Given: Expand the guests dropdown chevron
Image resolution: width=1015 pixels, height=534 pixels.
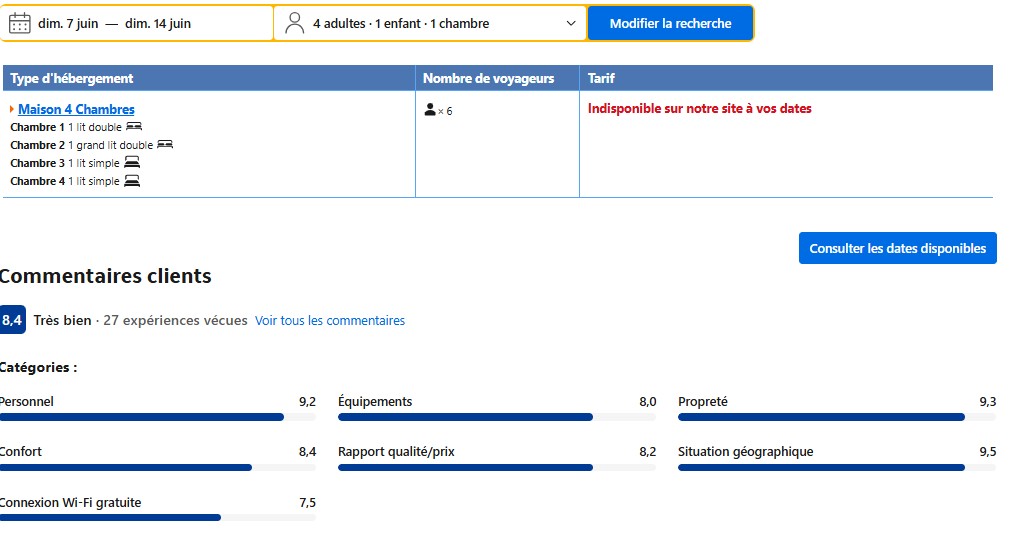Looking at the screenshot, I should click(571, 23).
